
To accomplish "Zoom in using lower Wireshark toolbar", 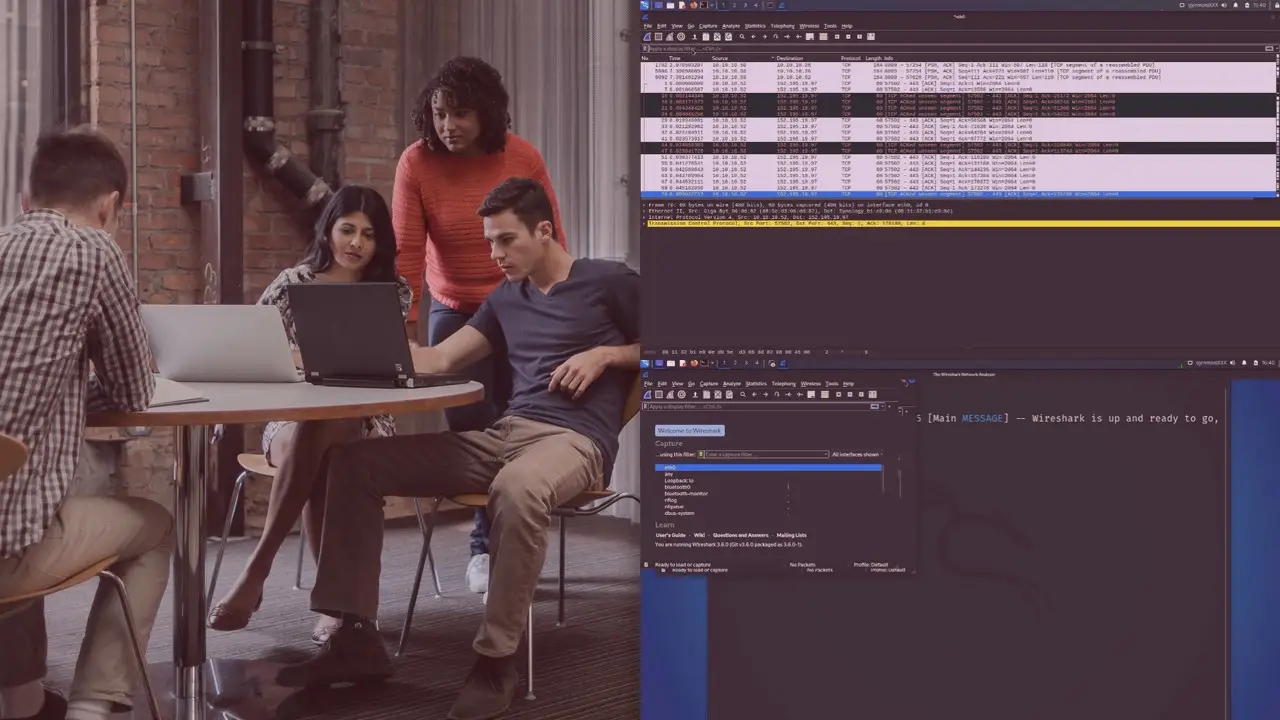I will pyautogui.click(x=838, y=395).
